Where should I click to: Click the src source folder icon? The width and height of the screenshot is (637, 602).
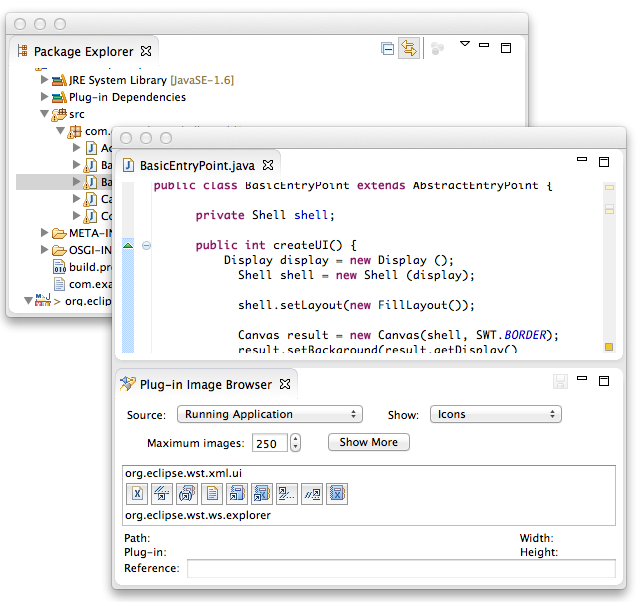point(59,115)
